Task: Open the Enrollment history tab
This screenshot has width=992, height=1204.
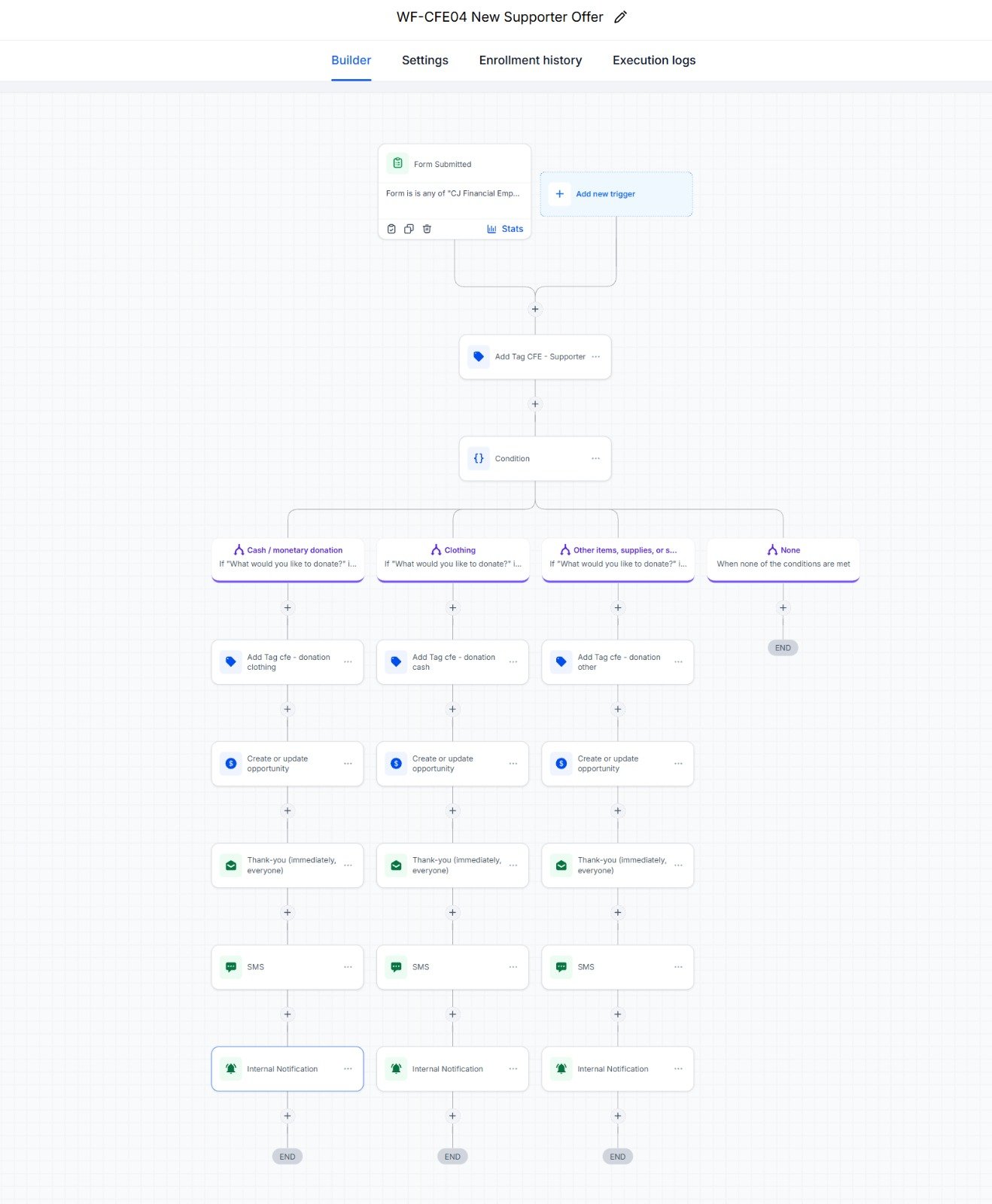Action: click(531, 60)
